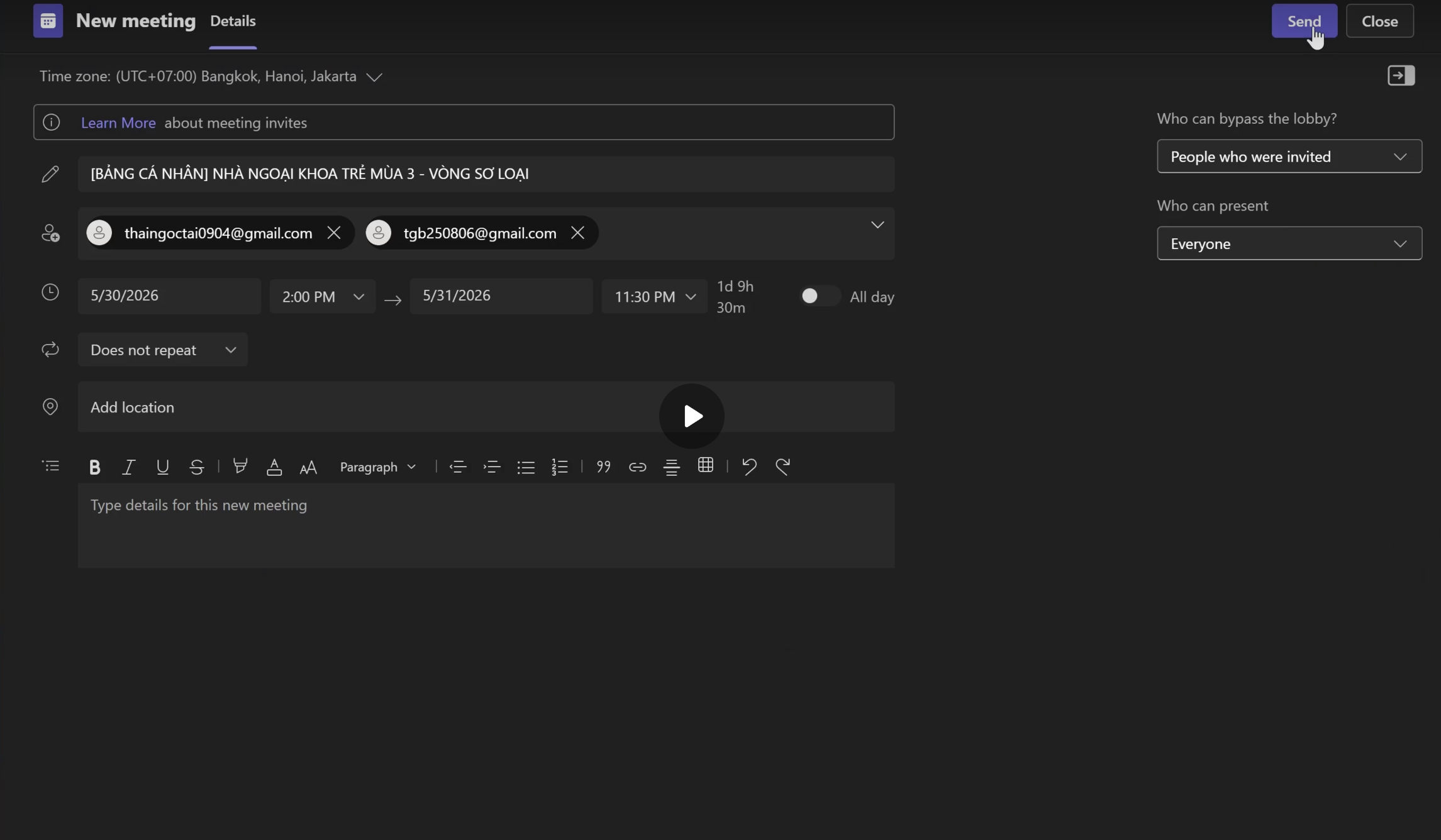The width and height of the screenshot is (1441, 840).
Task: Increase indent of the paragraph
Action: tap(491, 467)
